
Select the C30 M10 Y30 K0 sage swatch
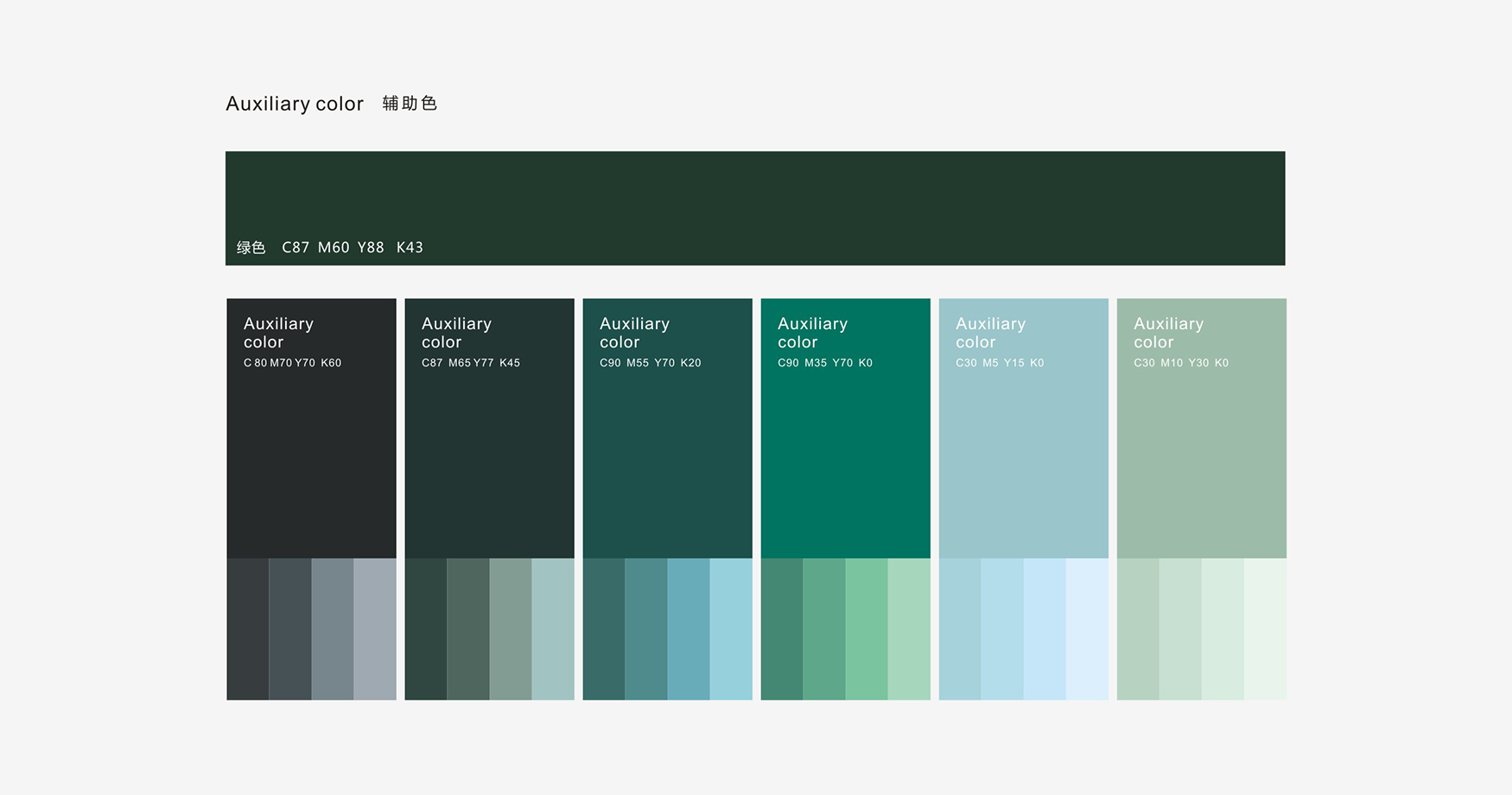coord(1201,428)
